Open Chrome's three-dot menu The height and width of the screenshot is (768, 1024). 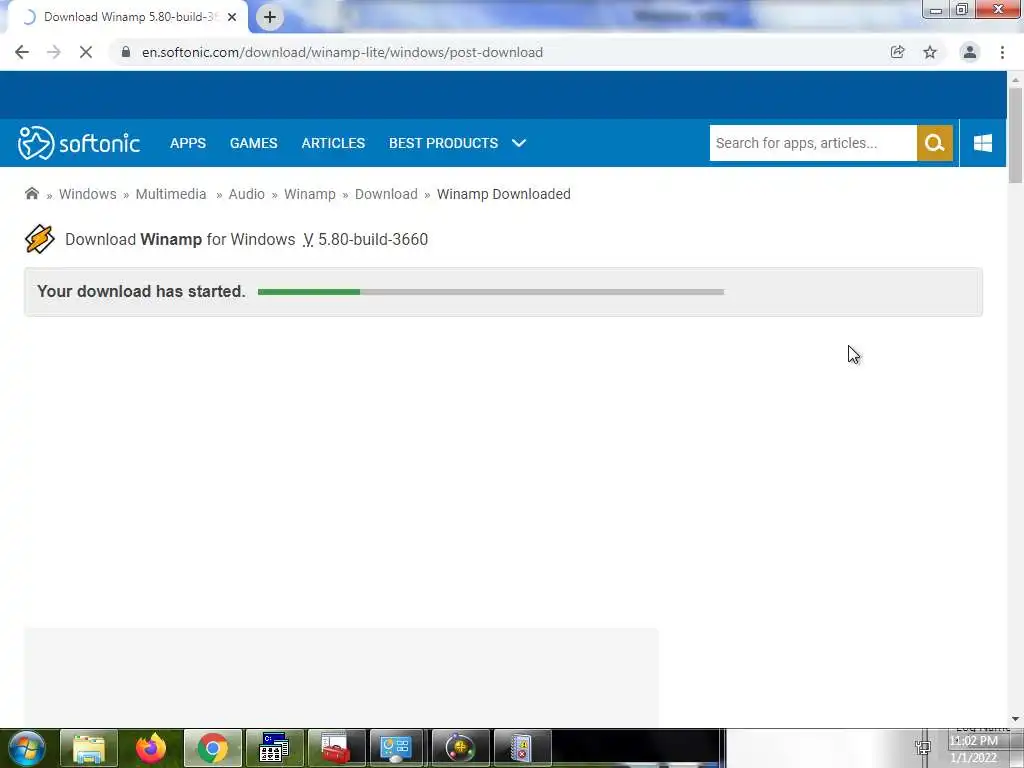(1002, 52)
